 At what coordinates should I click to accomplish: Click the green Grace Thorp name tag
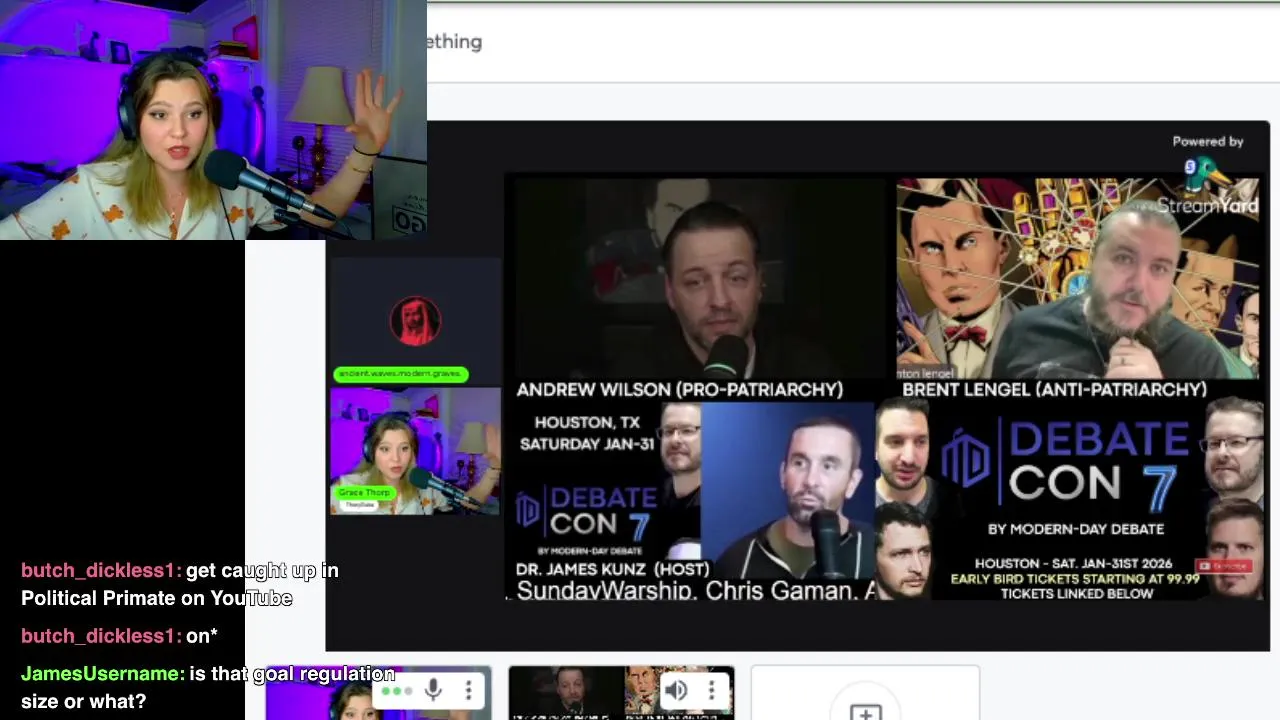click(x=364, y=492)
